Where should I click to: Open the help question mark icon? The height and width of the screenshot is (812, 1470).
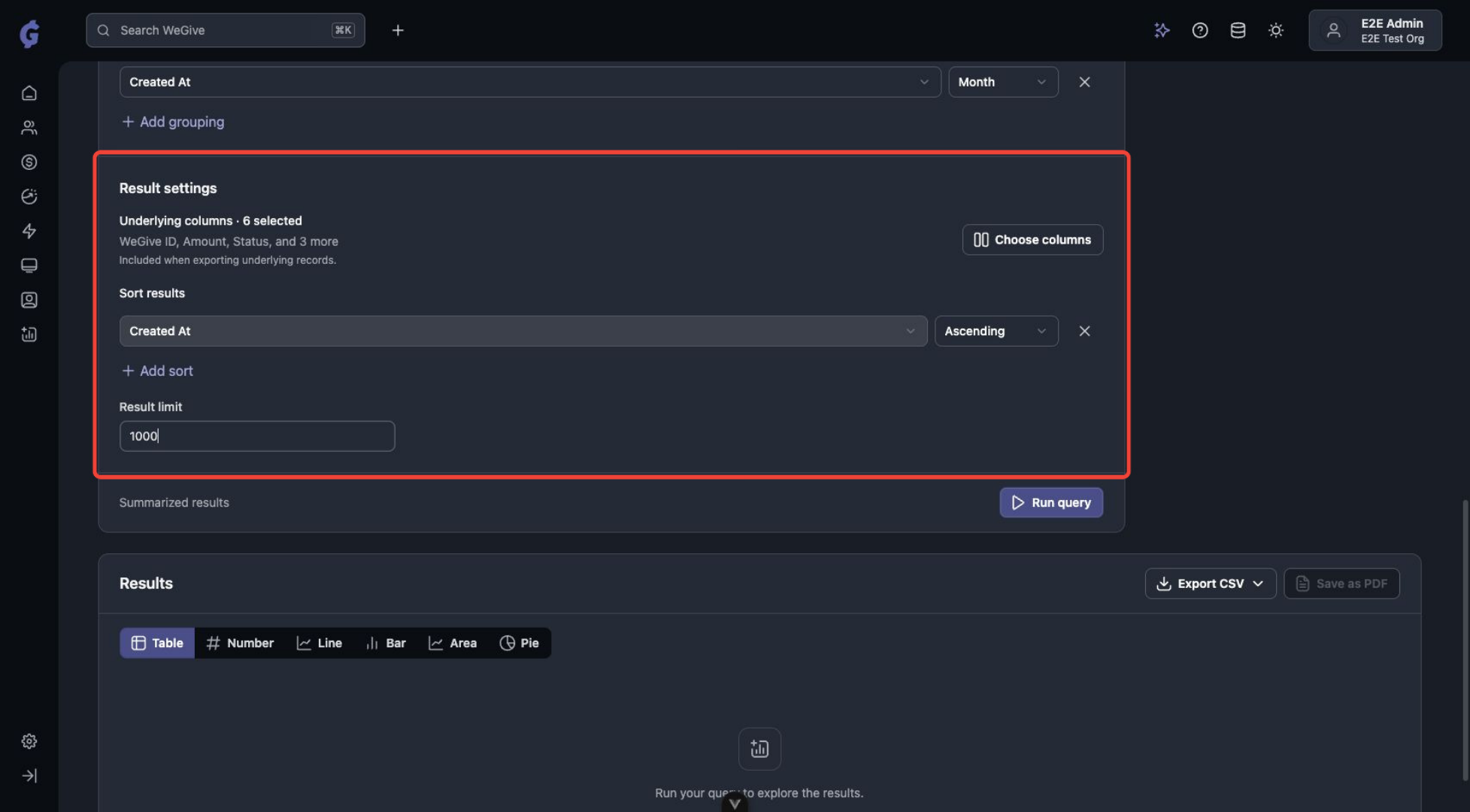click(x=1200, y=30)
